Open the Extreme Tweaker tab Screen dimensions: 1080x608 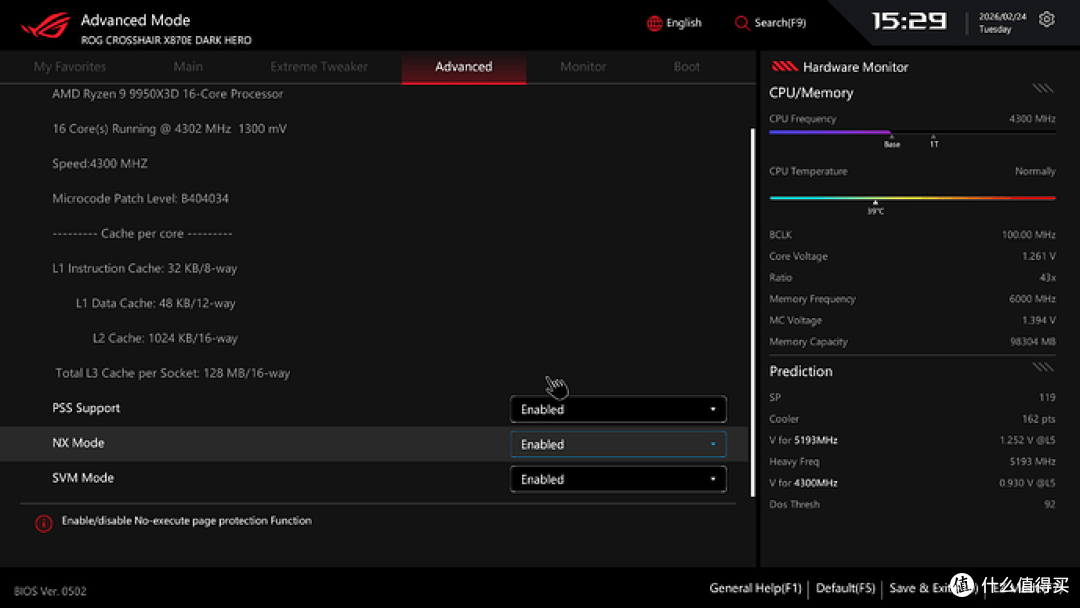pos(319,67)
